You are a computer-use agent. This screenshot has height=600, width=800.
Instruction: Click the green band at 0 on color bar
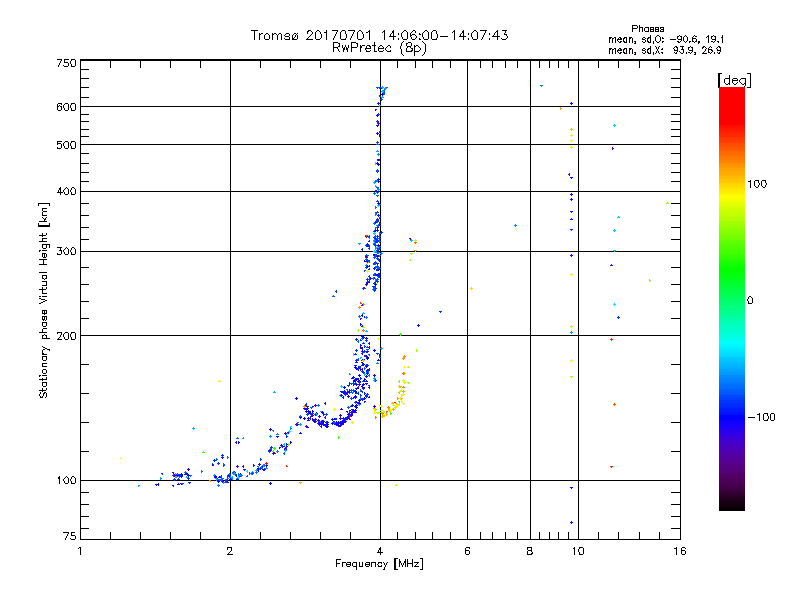732,300
